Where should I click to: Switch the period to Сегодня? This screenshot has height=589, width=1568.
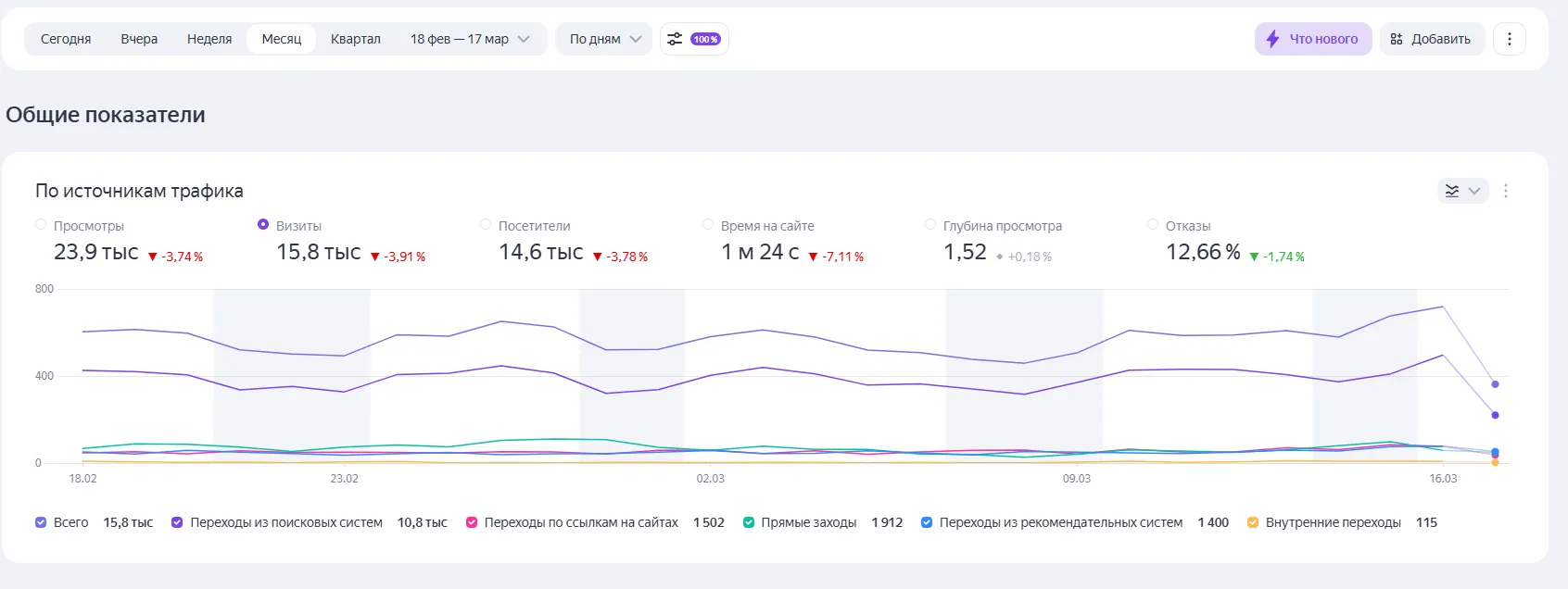66,39
